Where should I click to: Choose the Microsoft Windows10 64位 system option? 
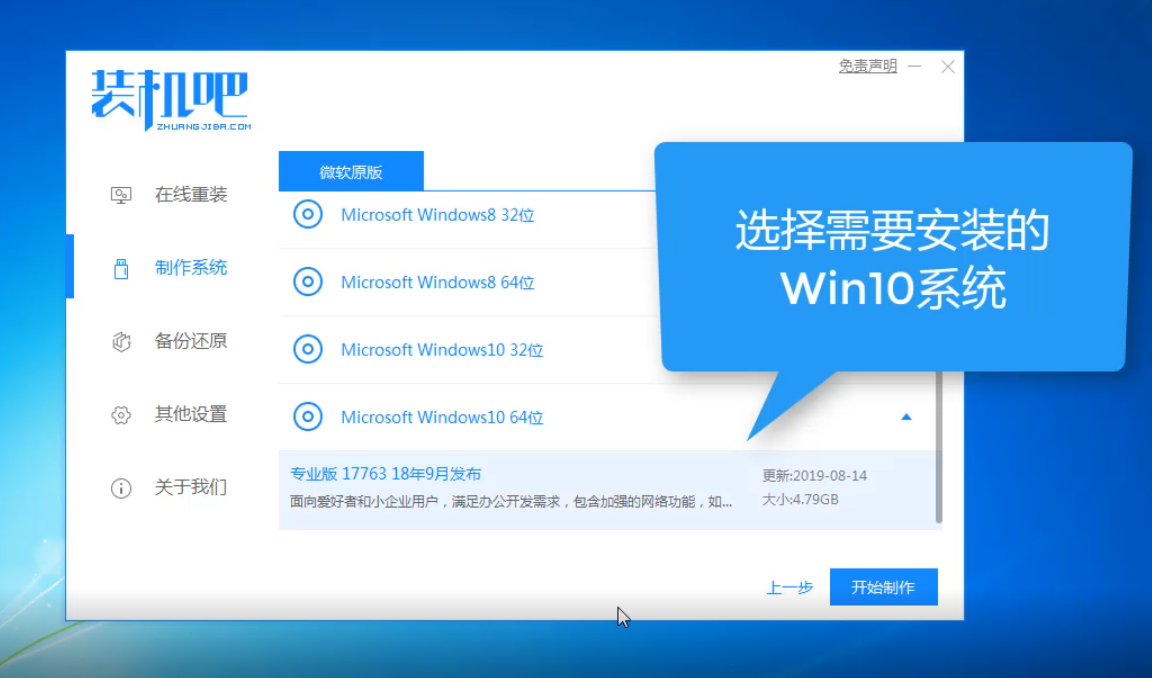click(443, 417)
